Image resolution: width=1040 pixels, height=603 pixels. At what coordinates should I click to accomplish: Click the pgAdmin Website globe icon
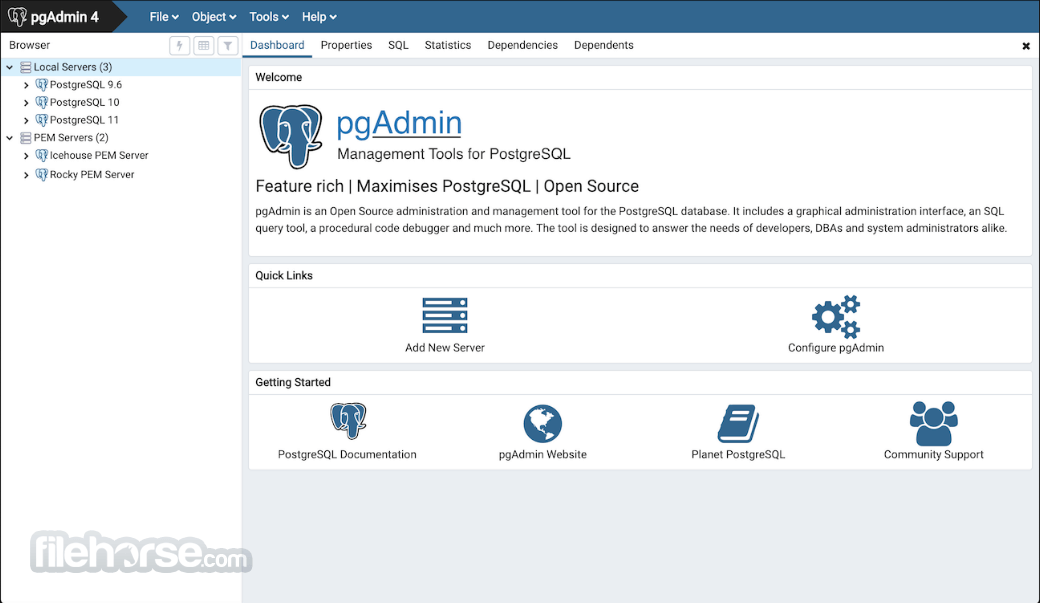pos(543,424)
